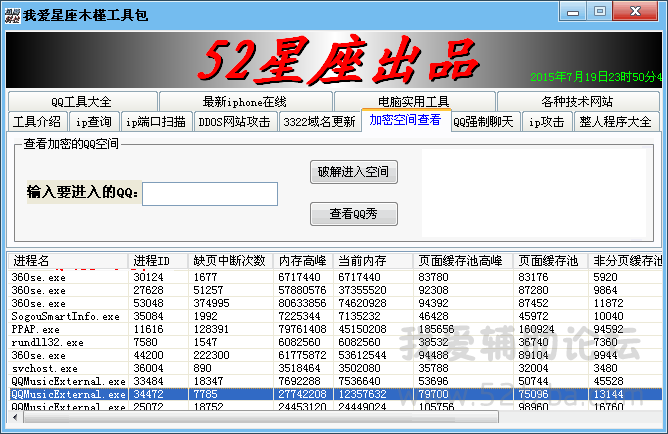Image resolution: width=668 pixels, height=434 pixels.
Task: Select the rundll32.exe process row
Action: (x=335, y=342)
